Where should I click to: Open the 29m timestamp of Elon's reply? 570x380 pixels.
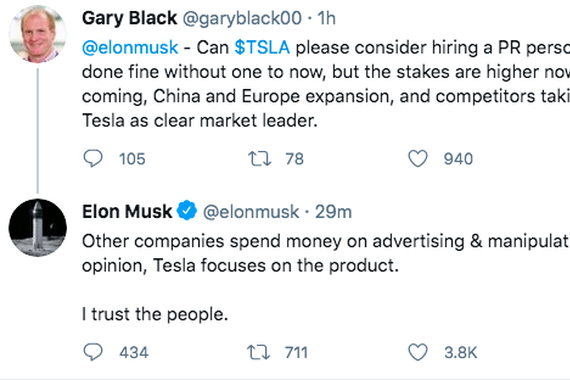[x=333, y=212]
